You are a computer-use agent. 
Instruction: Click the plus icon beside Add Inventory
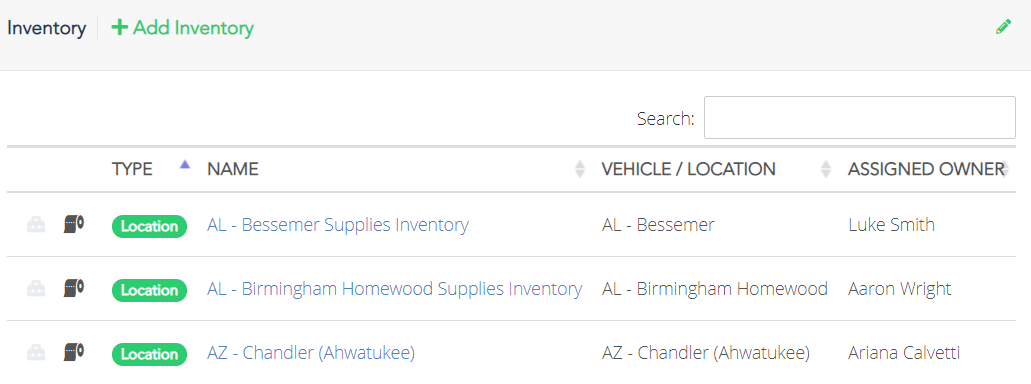119,28
